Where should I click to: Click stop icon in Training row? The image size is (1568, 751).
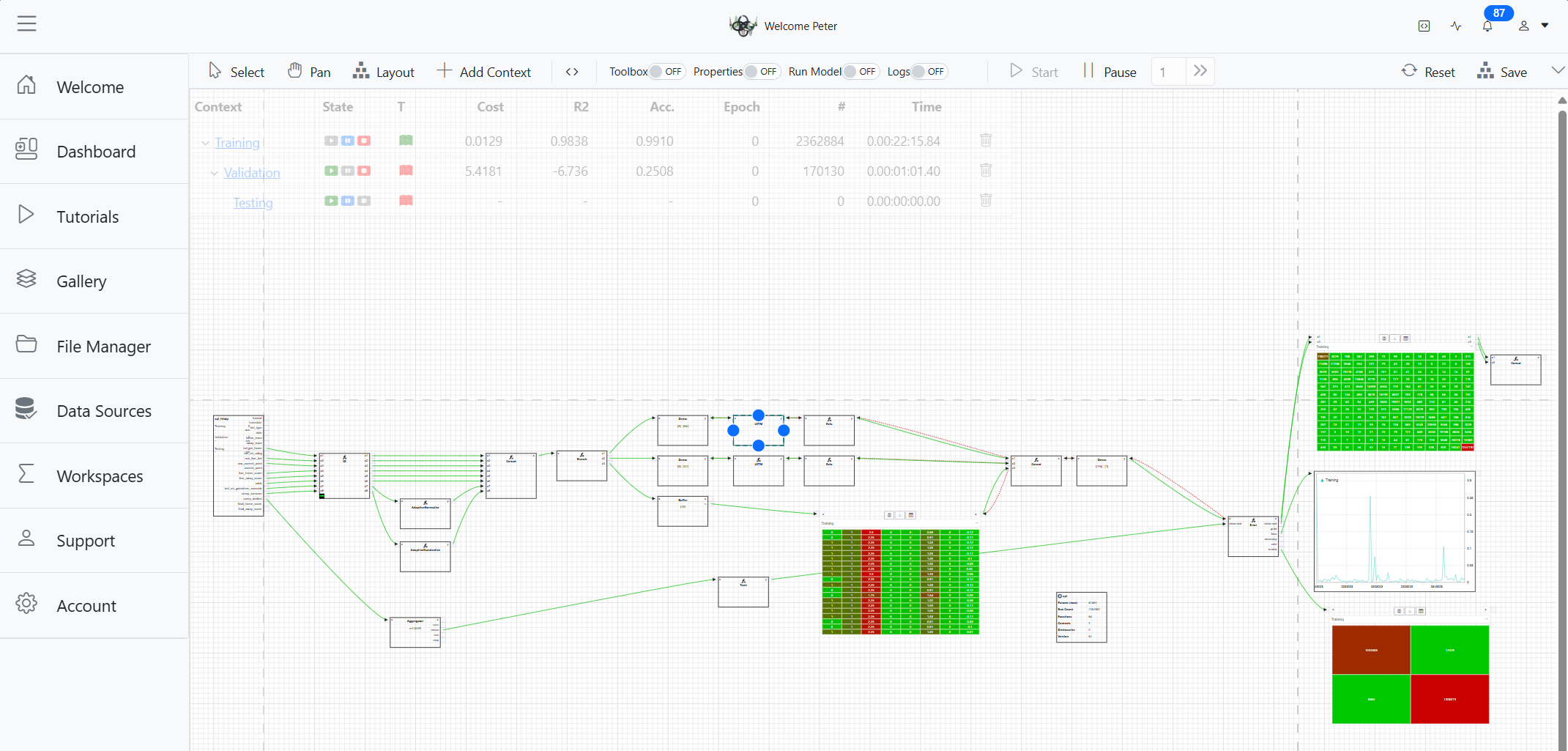click(x=364, y=141)
